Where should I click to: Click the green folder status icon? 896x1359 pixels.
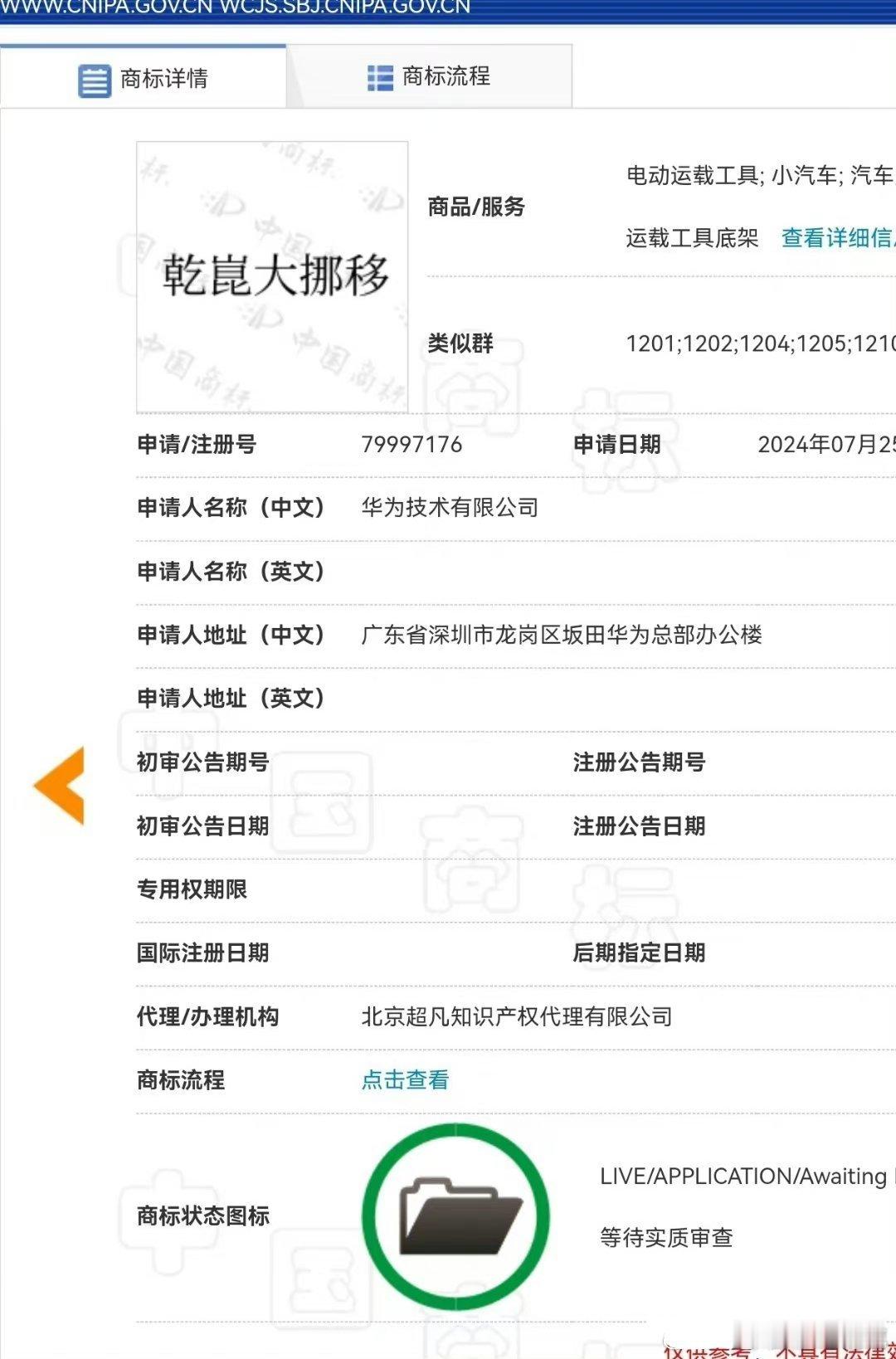[456, 1215]
